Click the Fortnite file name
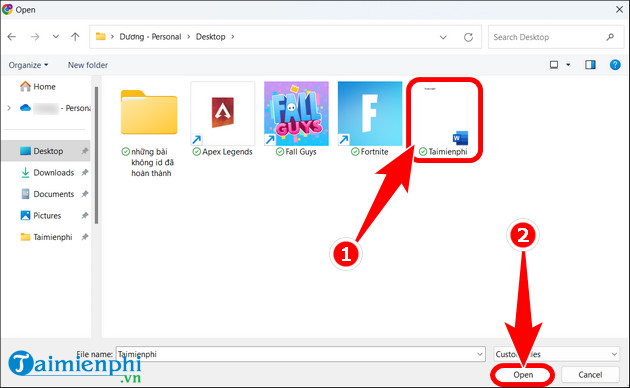630x388 pixels. pos(374,152)
